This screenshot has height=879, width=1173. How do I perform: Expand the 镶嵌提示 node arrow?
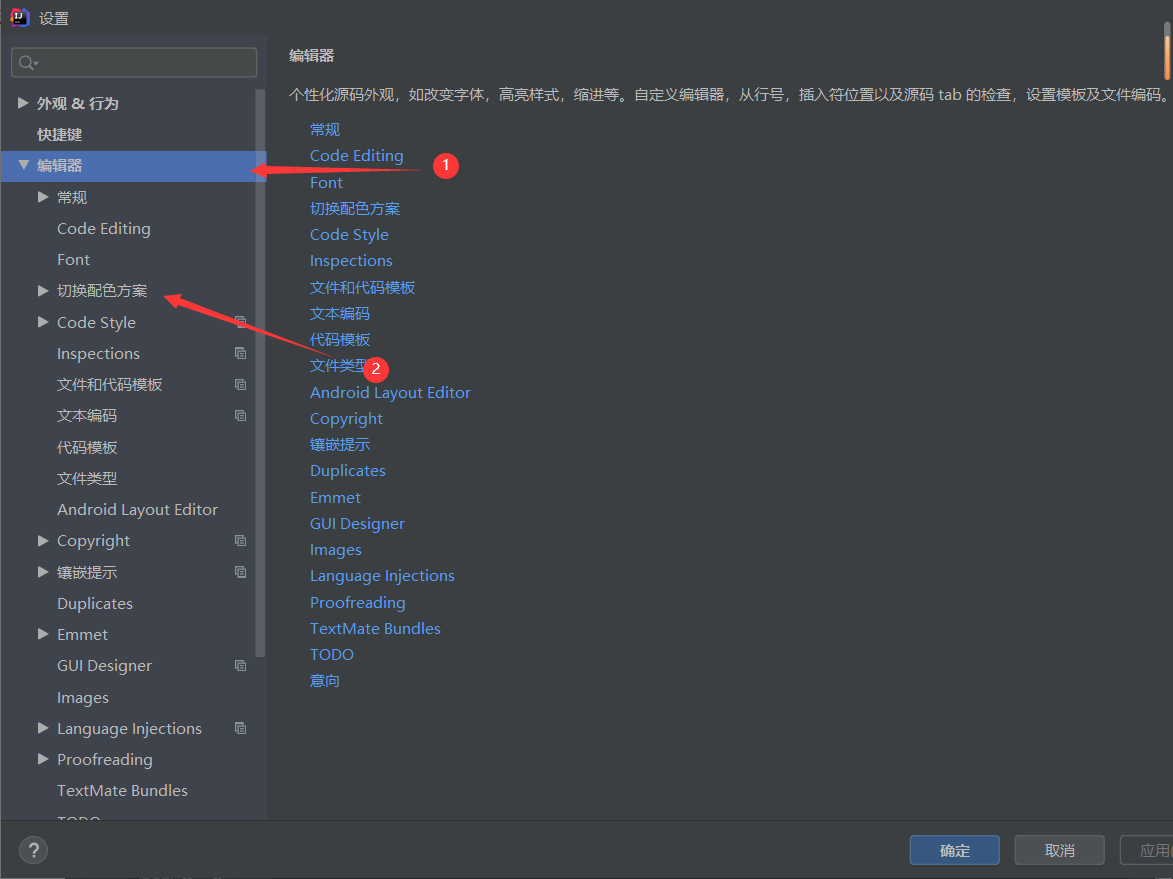click(43, 572)
